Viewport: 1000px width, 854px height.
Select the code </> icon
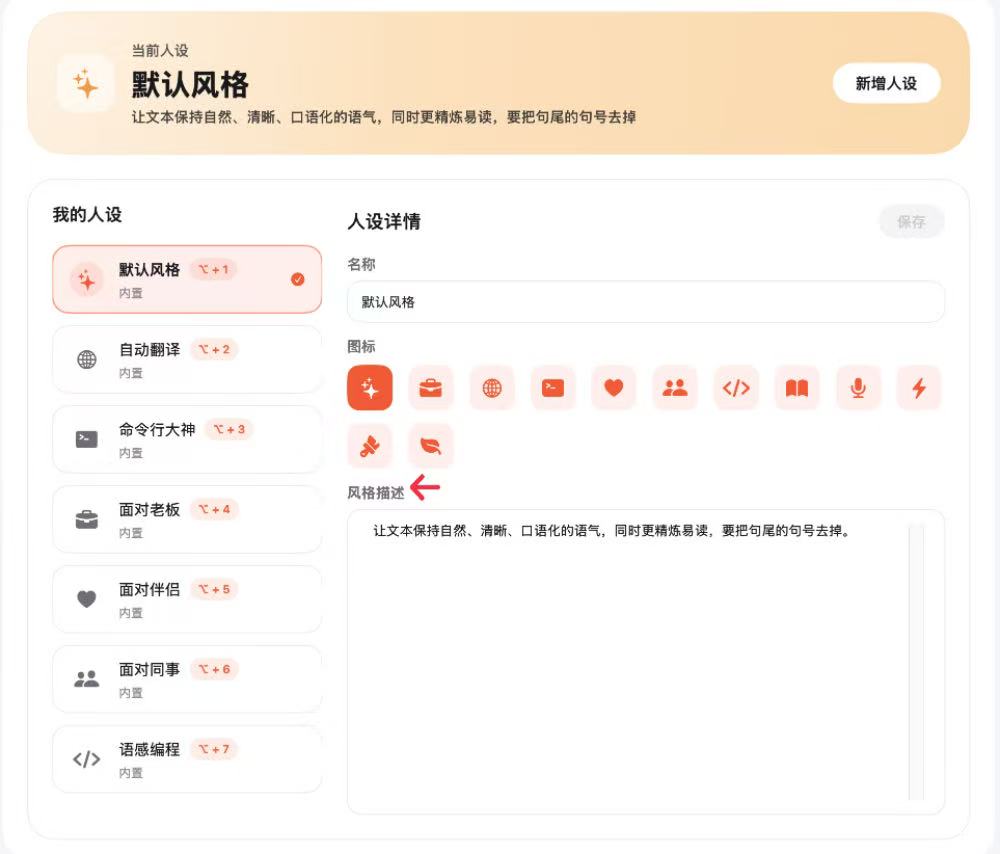tap(736, 388)
